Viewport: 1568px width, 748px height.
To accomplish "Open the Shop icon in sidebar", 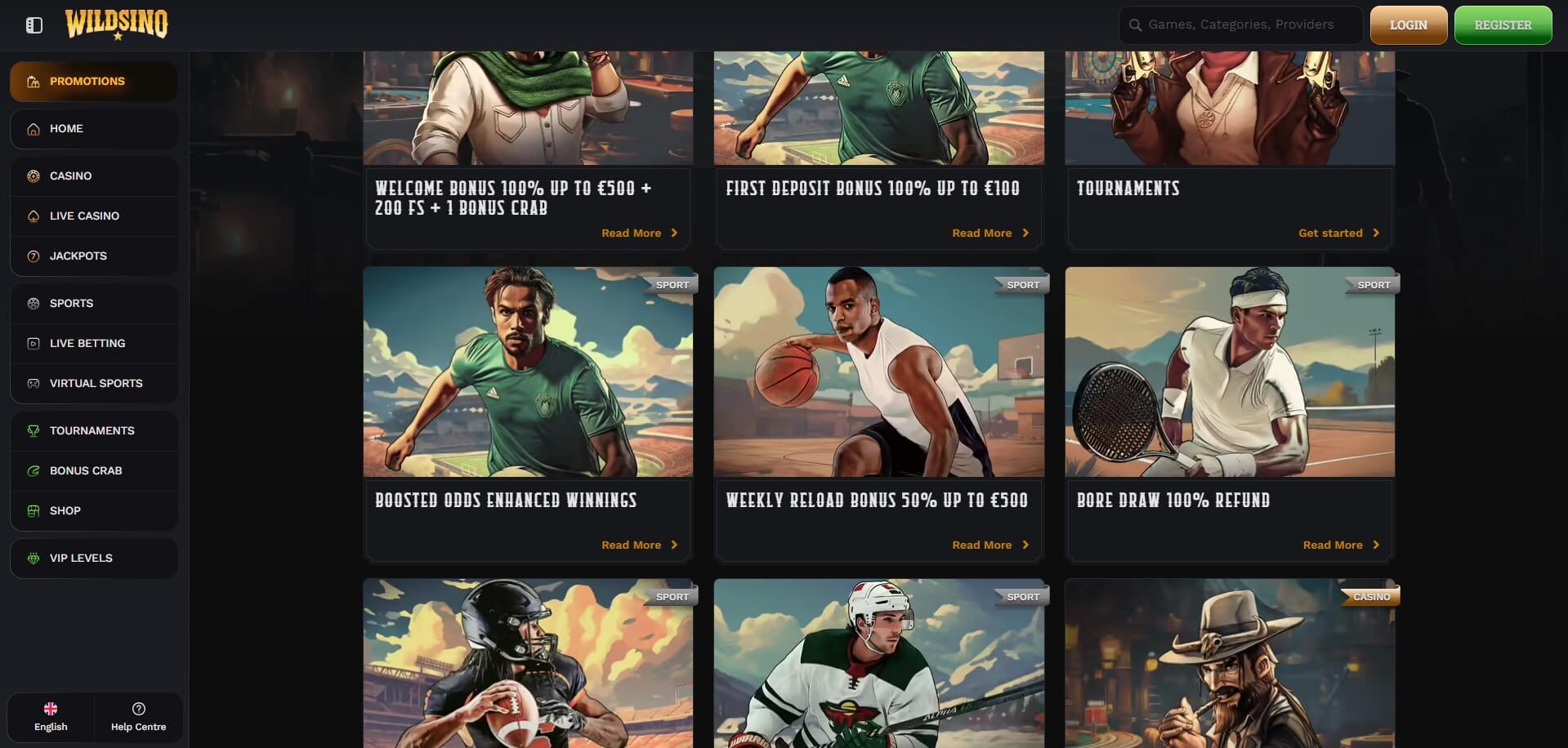I will 34,511.
